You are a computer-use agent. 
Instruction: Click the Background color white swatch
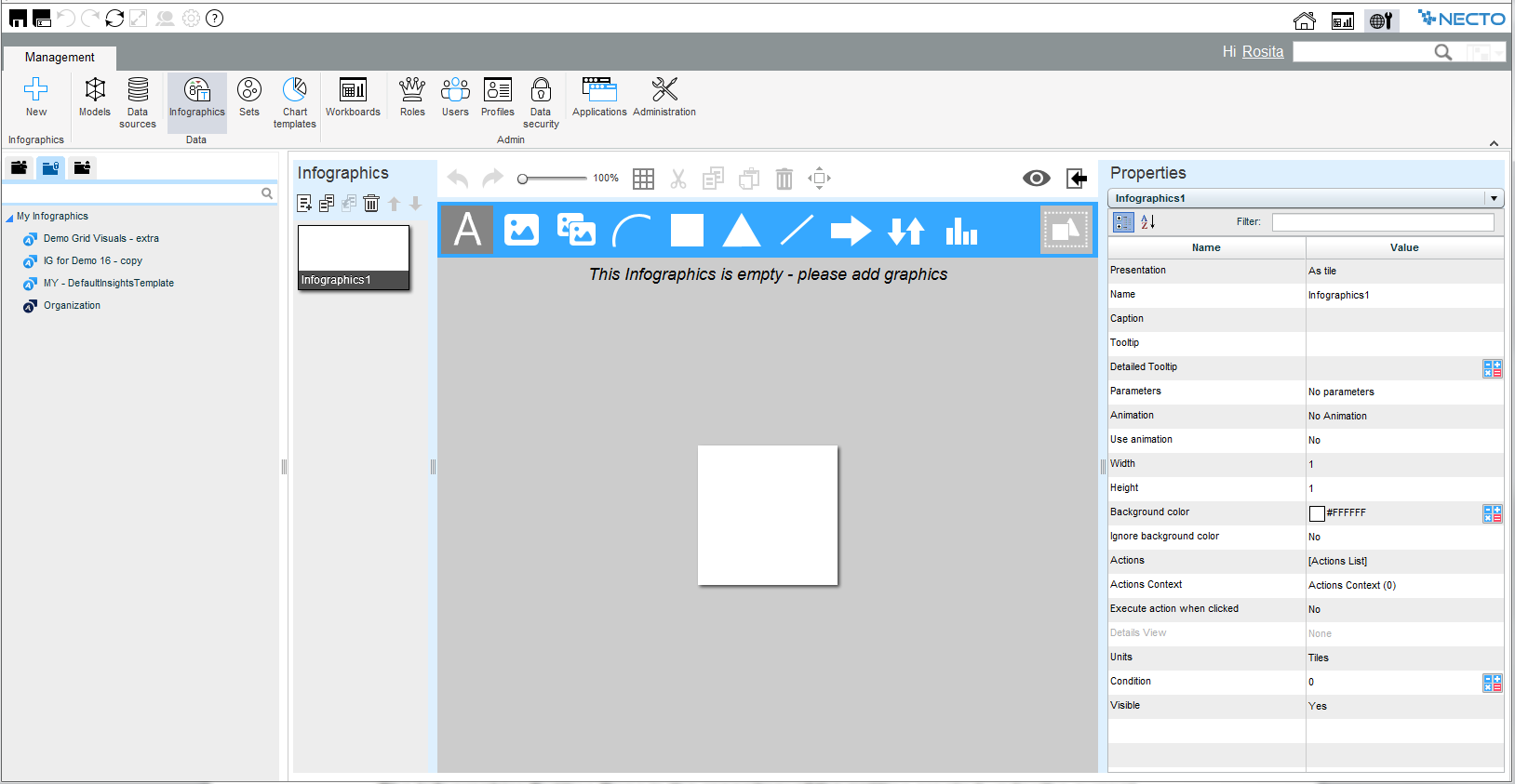[x=1317, y=513]
